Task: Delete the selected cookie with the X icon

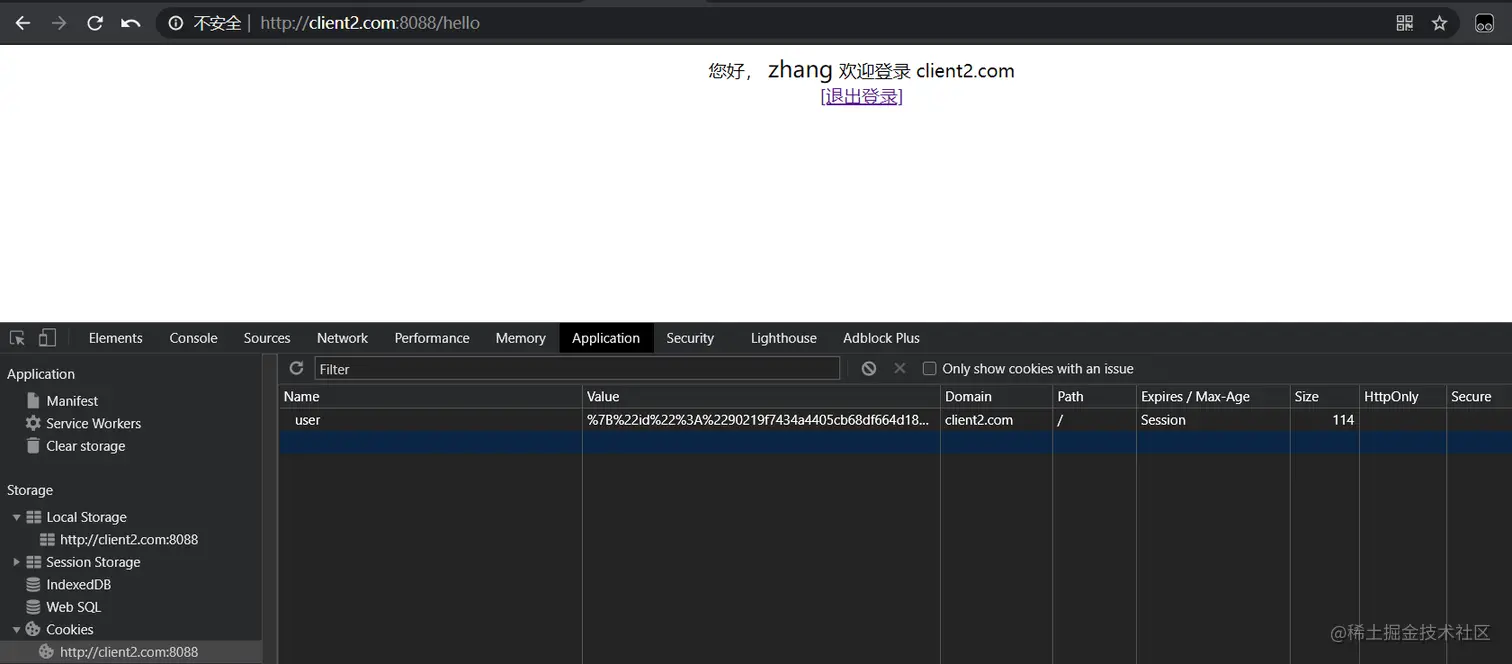Action: [900, 368]
